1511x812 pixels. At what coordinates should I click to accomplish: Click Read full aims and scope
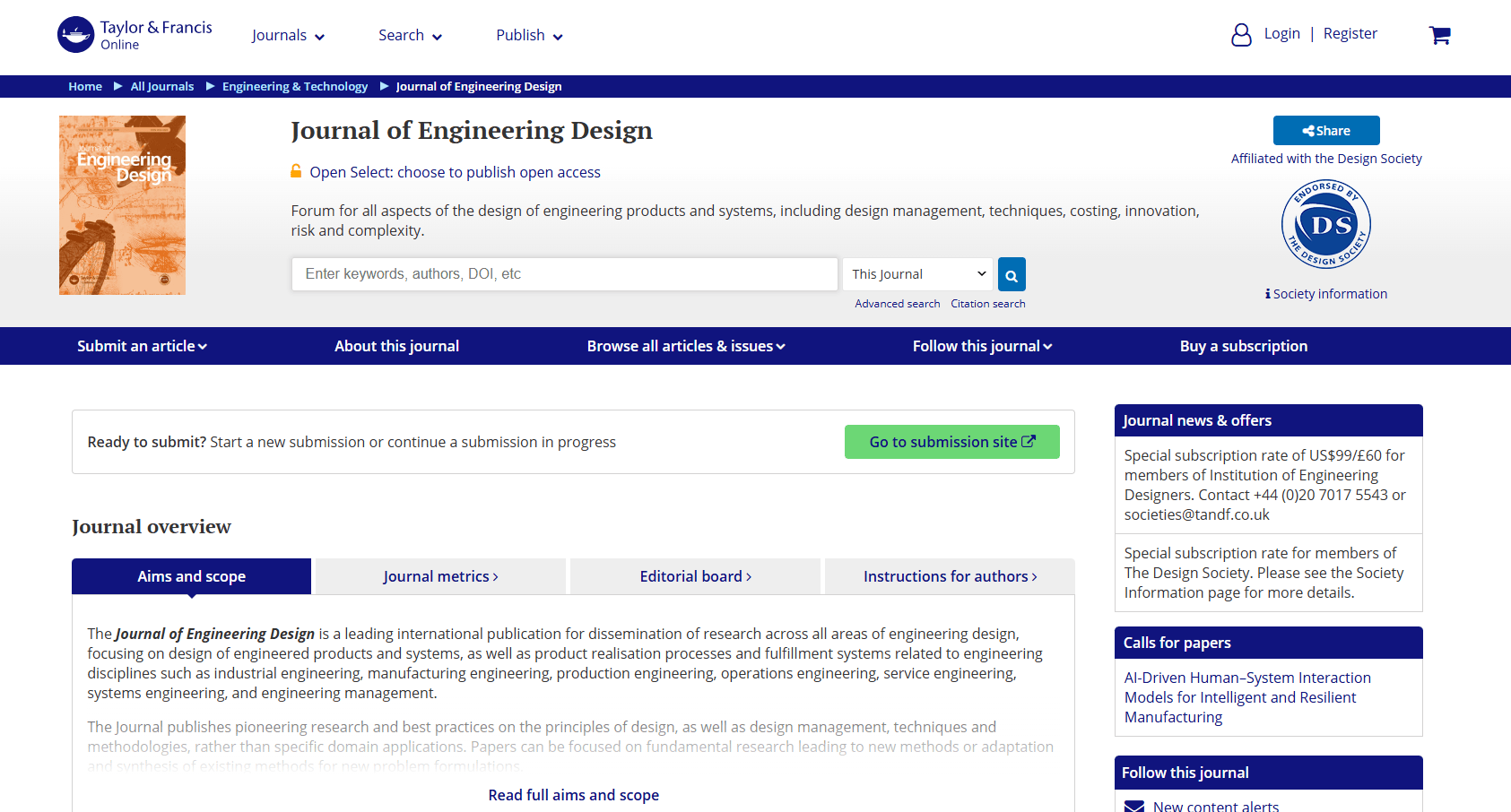coord(574,795)
